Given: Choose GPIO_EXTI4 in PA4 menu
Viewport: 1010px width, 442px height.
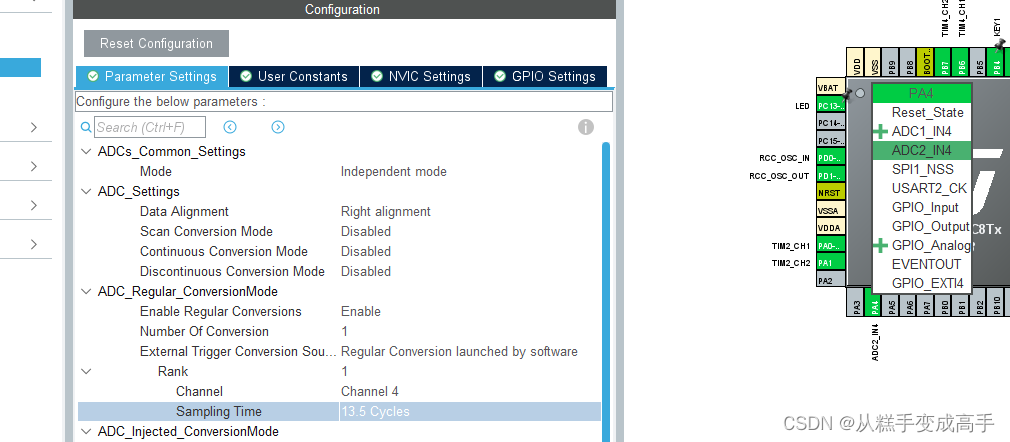Looking at the screenshot, I should click(x=921, y=283).
